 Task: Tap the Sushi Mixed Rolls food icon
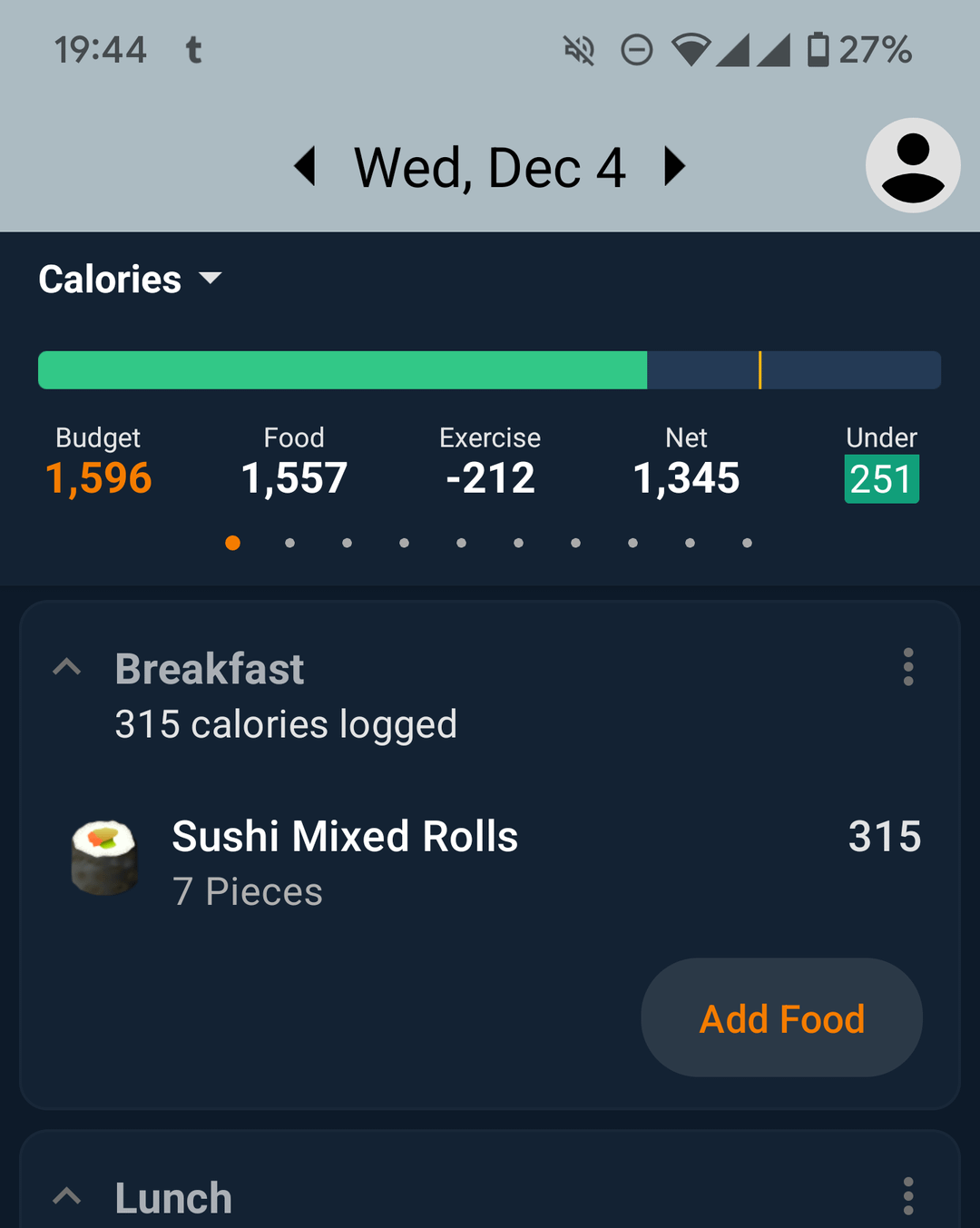click(x=105, y=859)
